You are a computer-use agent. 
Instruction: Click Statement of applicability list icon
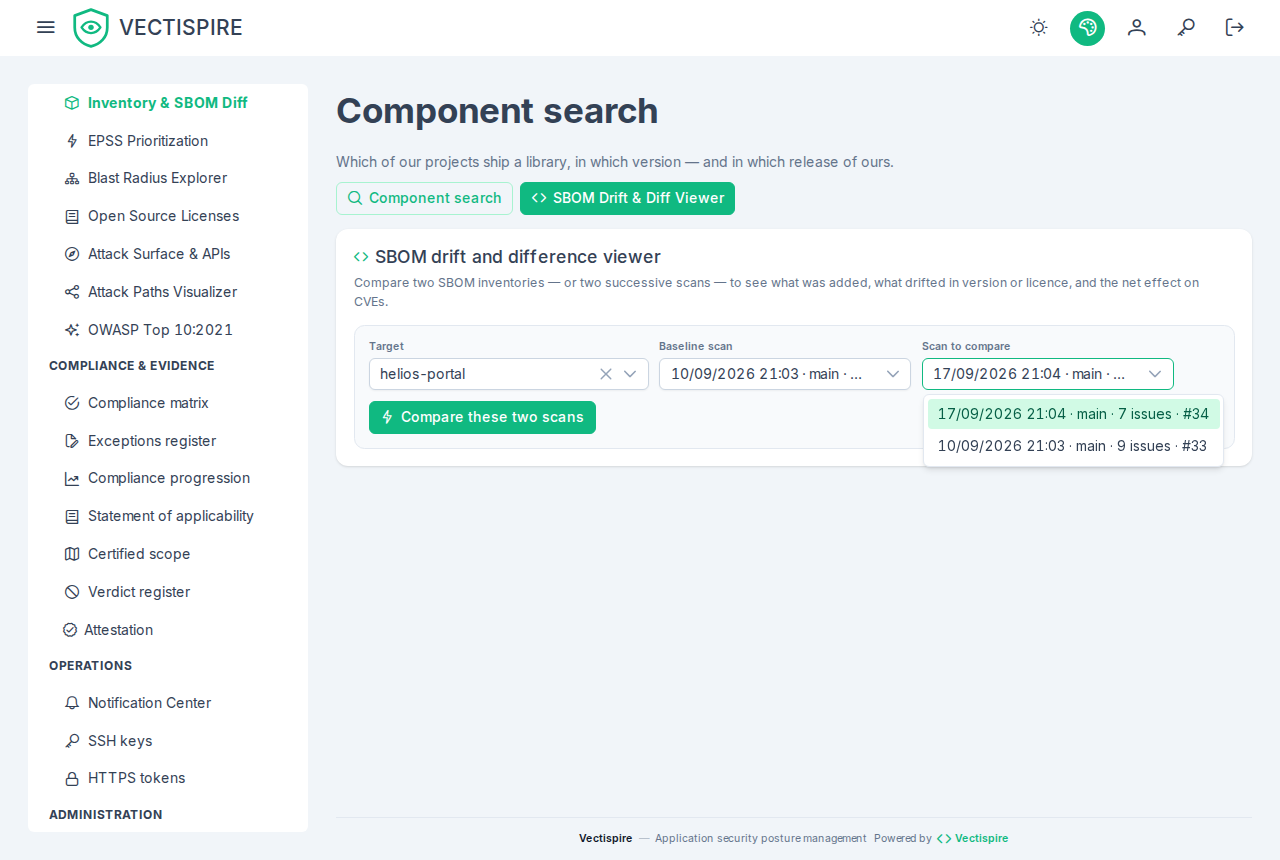click(x=72, y=516)
